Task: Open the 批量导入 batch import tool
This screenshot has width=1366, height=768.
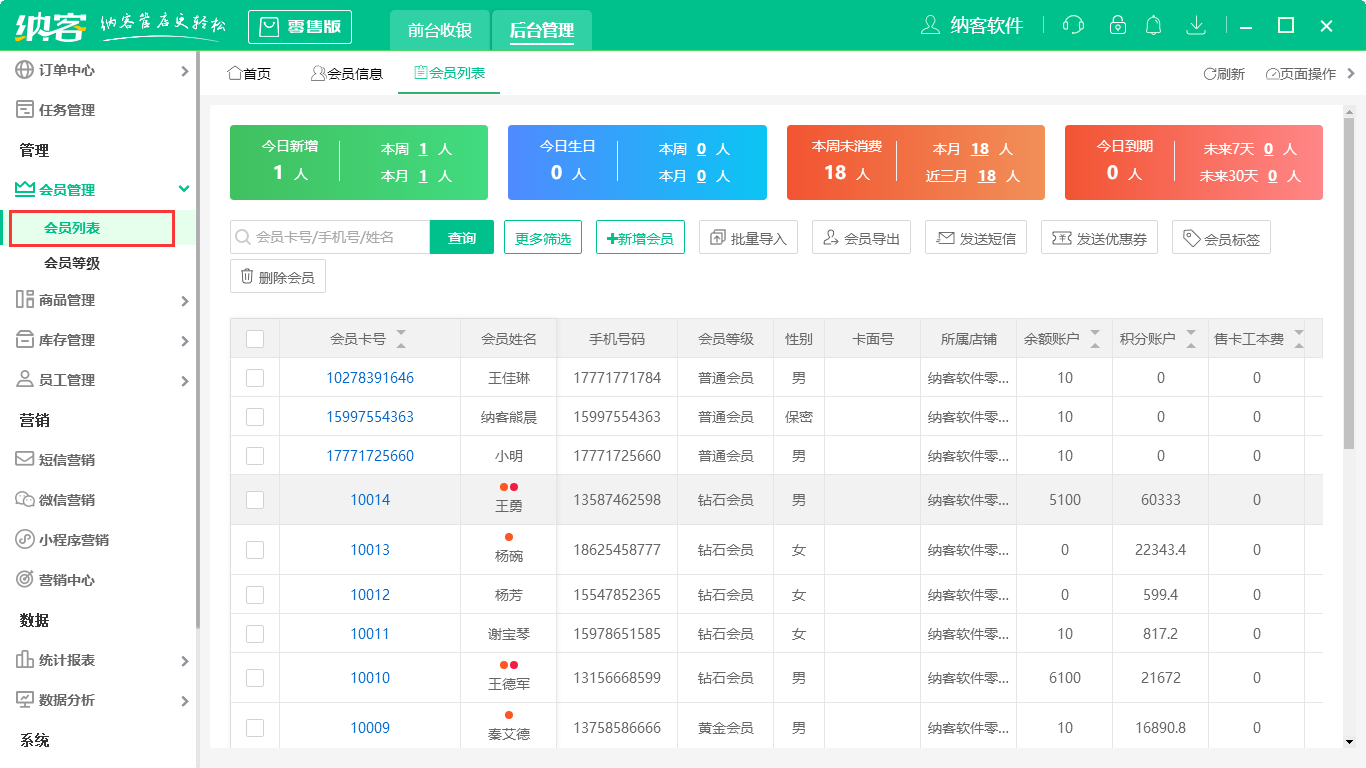Action: point(748,237)
